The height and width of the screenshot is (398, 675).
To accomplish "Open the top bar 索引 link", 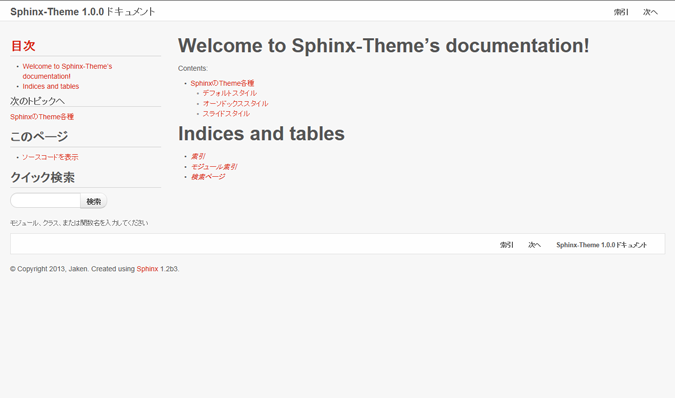I will click(x=621, y=12).
